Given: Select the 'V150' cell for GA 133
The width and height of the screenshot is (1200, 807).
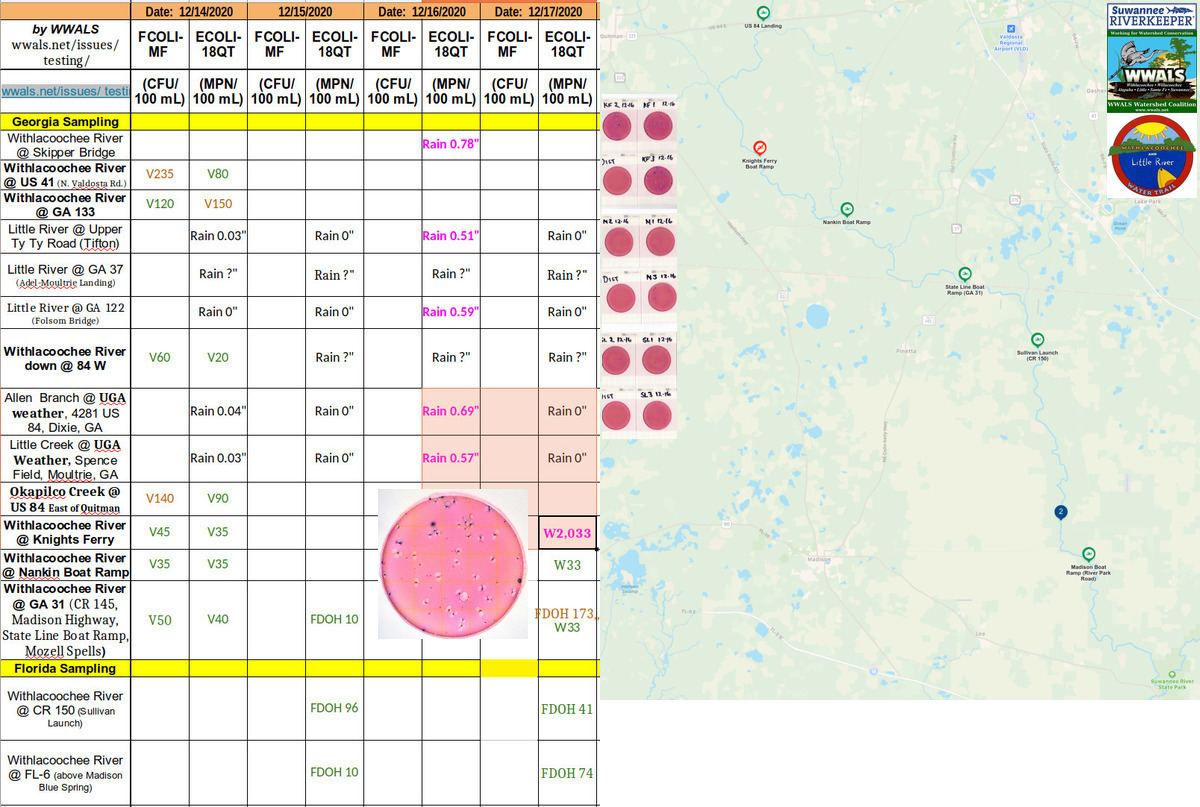Looking at the screenshot, I should 218,204.
